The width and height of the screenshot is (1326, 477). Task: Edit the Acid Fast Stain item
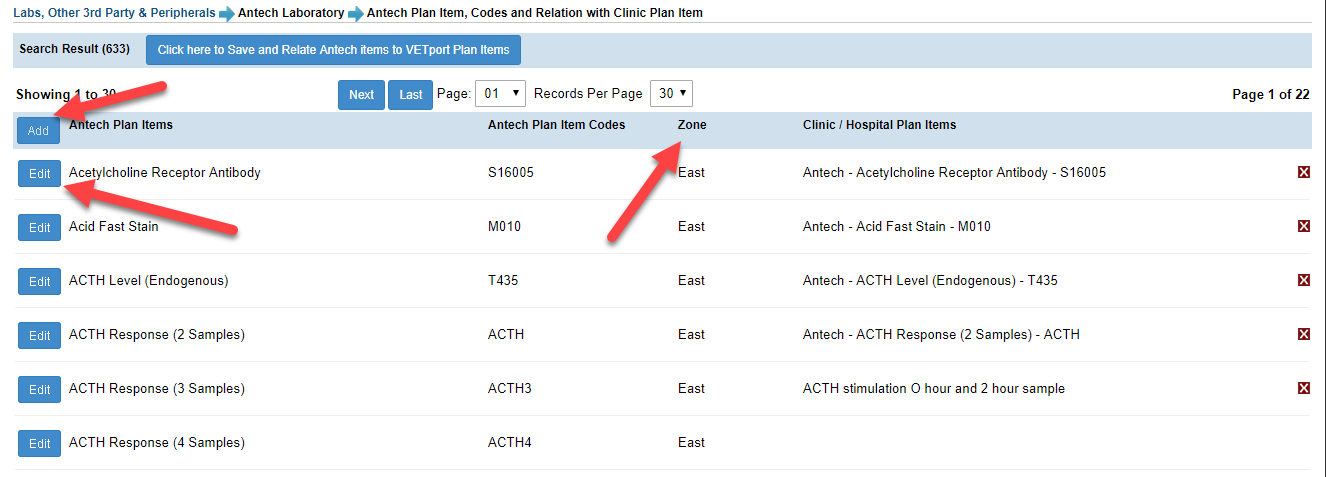(x=39, y=227)
